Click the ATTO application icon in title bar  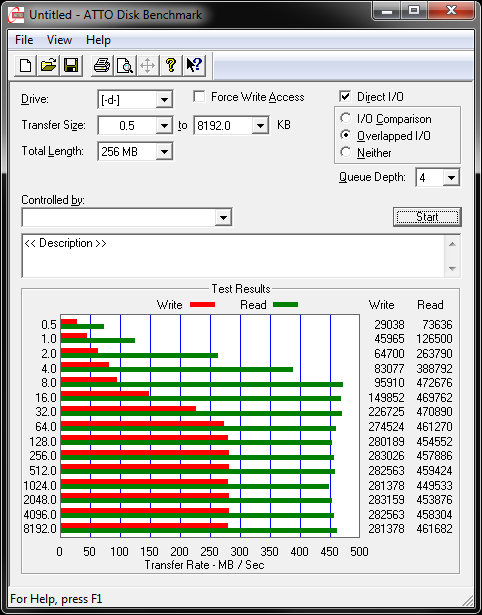coord(16,15)
